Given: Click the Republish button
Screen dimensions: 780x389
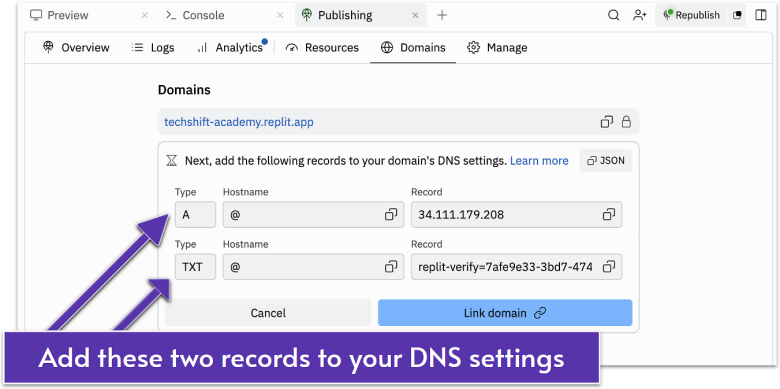Looking at the screenshot, I should pos(691,15).
